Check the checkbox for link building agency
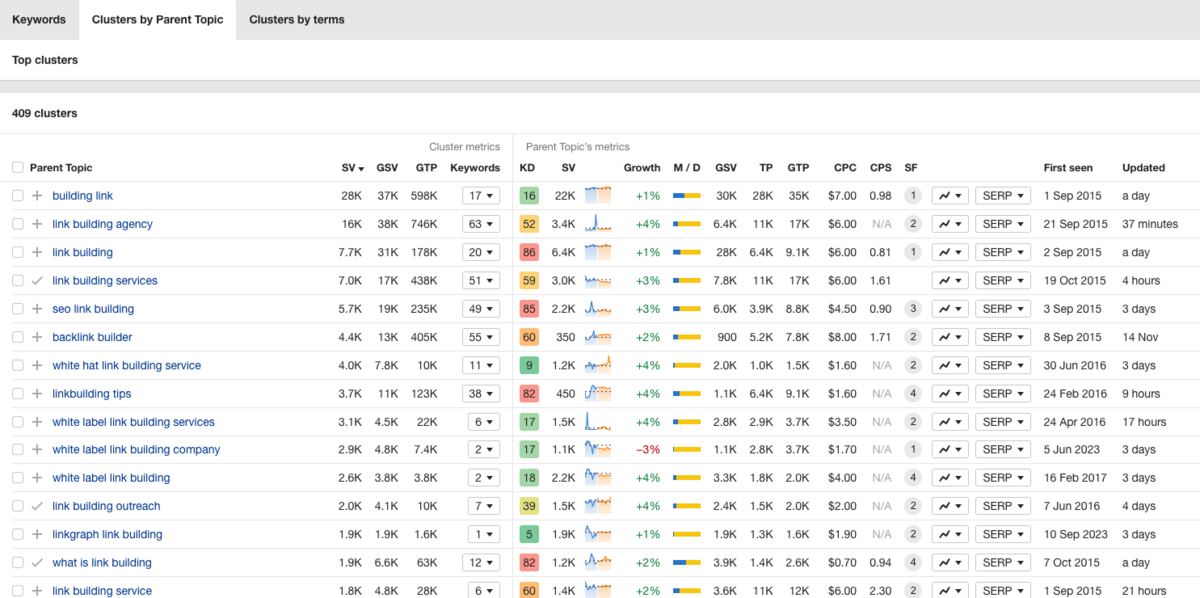1200x598 pixels. (17, 224)
